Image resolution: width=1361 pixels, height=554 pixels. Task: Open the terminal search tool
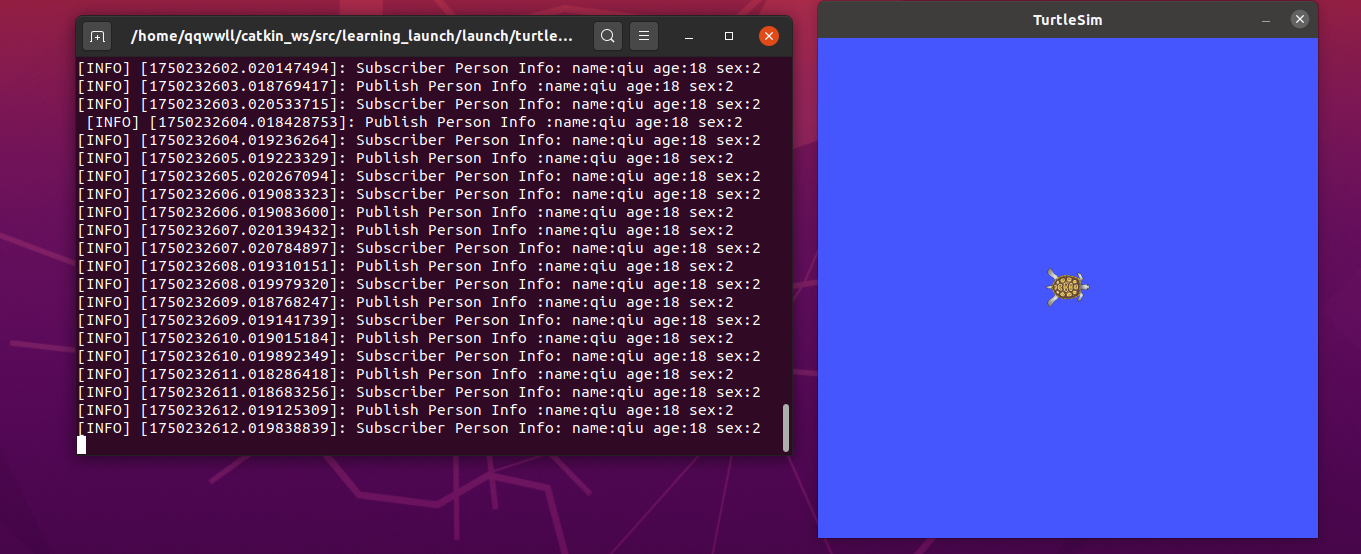click(607, 37)
